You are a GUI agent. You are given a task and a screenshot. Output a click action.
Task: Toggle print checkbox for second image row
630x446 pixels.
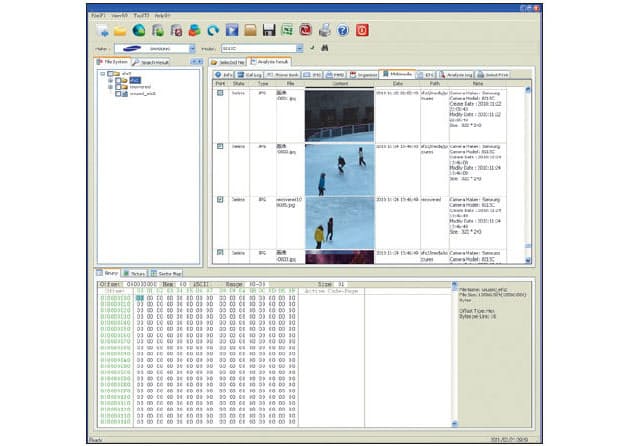220,146
